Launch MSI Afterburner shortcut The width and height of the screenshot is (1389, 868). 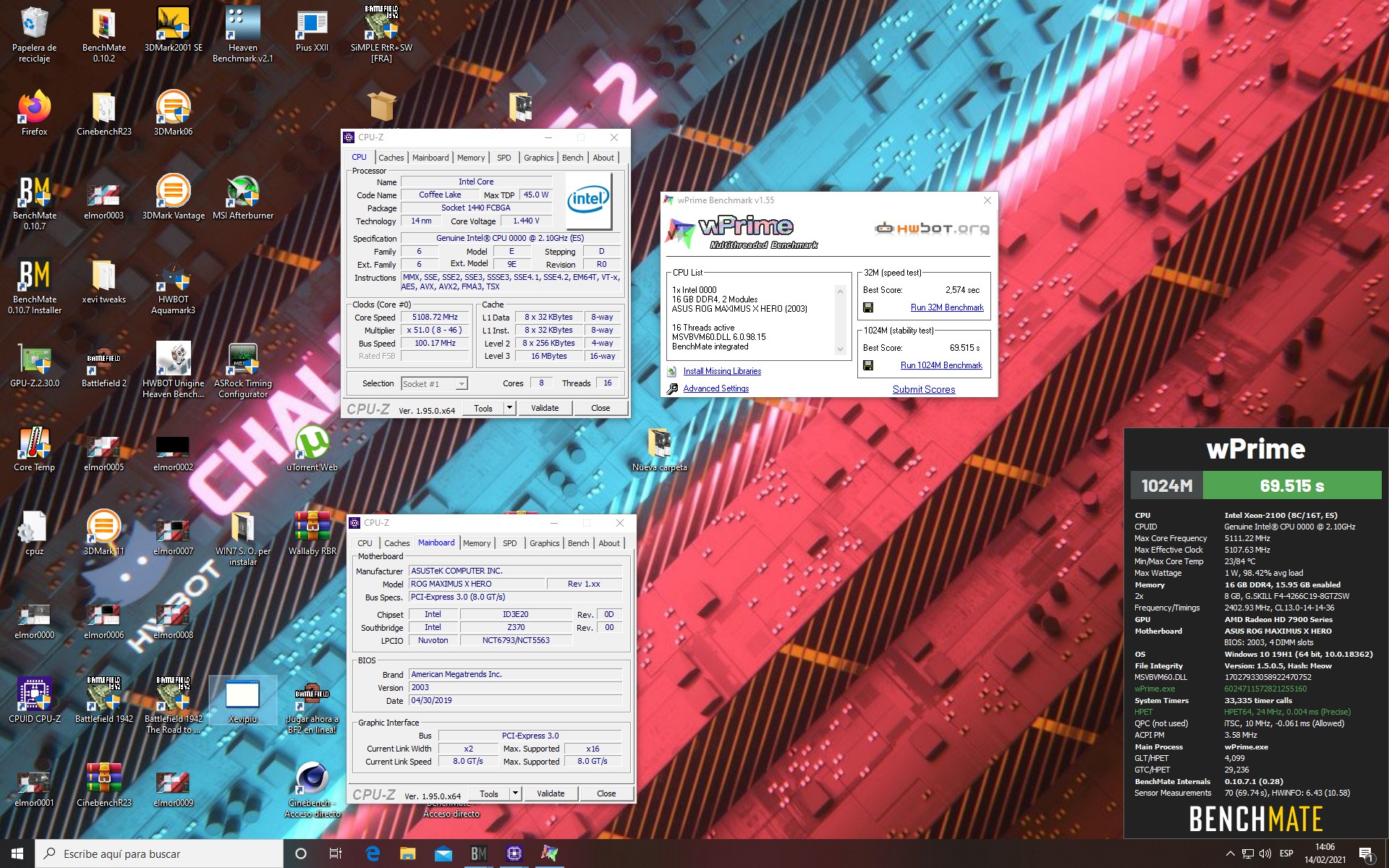242,197
